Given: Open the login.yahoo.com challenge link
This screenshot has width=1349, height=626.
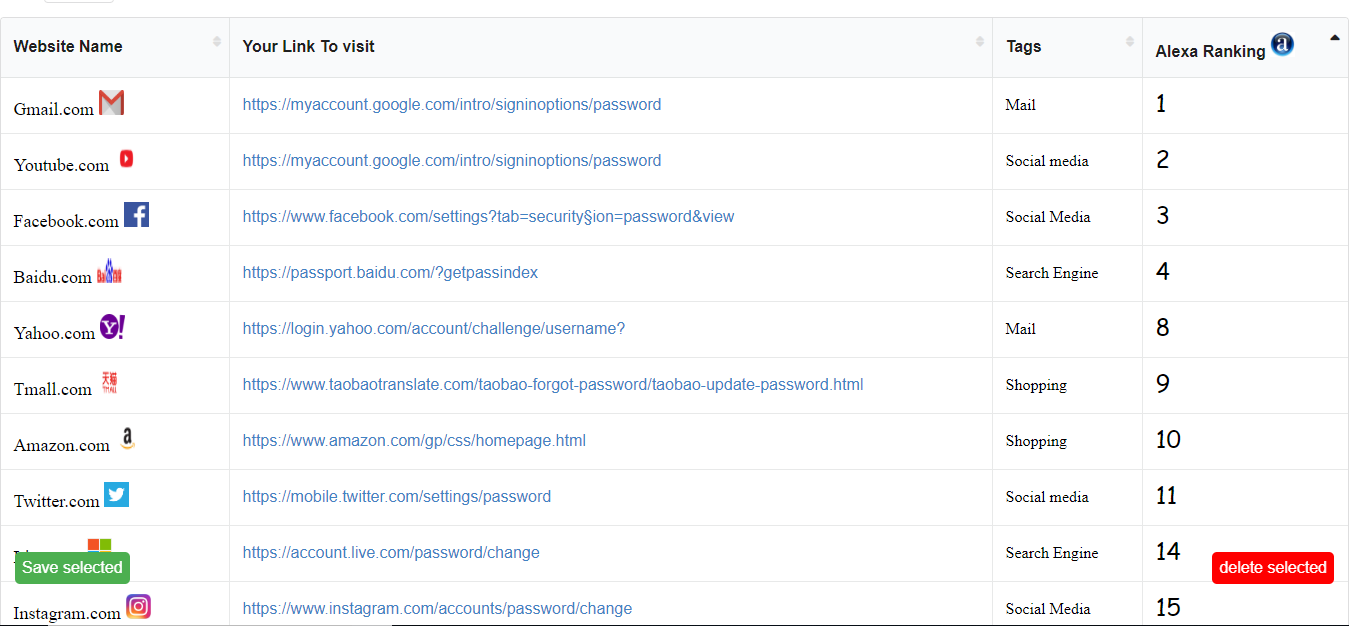Looking at the screenshot, I should click(434, 328).
